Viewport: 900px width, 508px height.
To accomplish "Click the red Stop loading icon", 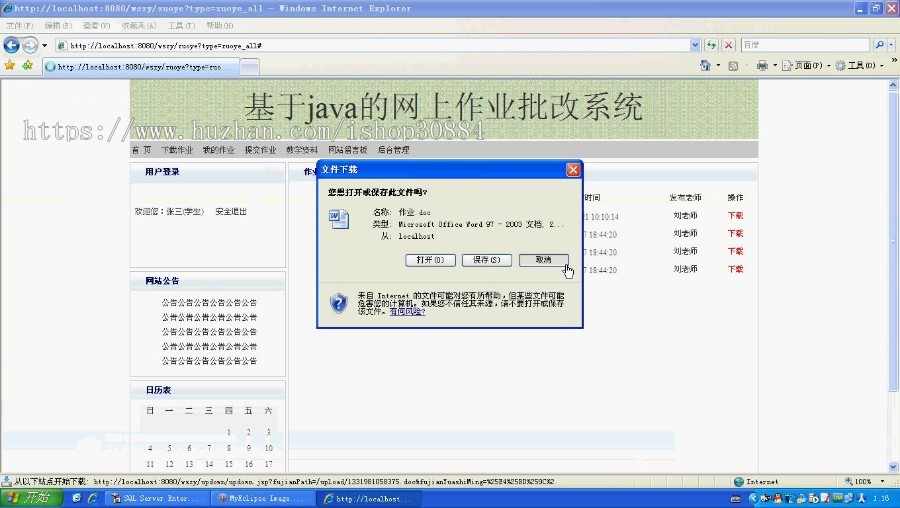I will (728, 45).
